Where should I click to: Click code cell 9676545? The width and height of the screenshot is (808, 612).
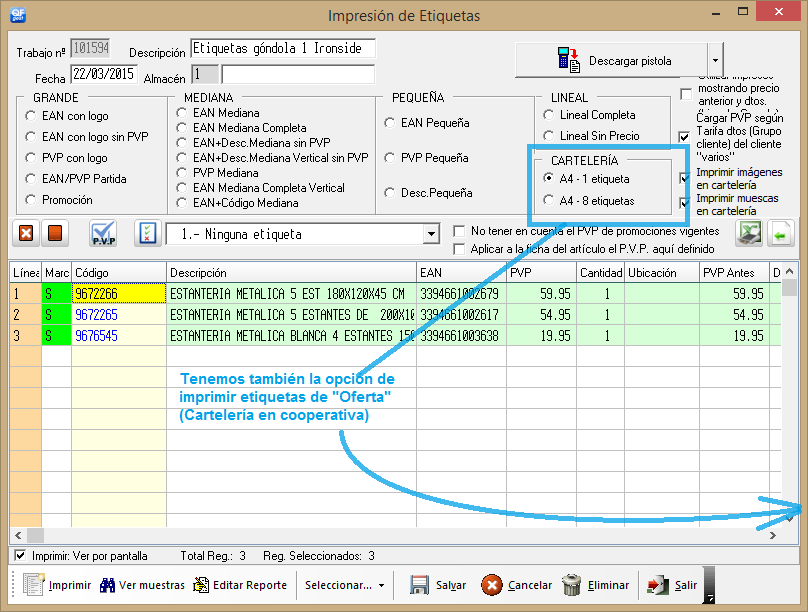click(x=119, y=336)
